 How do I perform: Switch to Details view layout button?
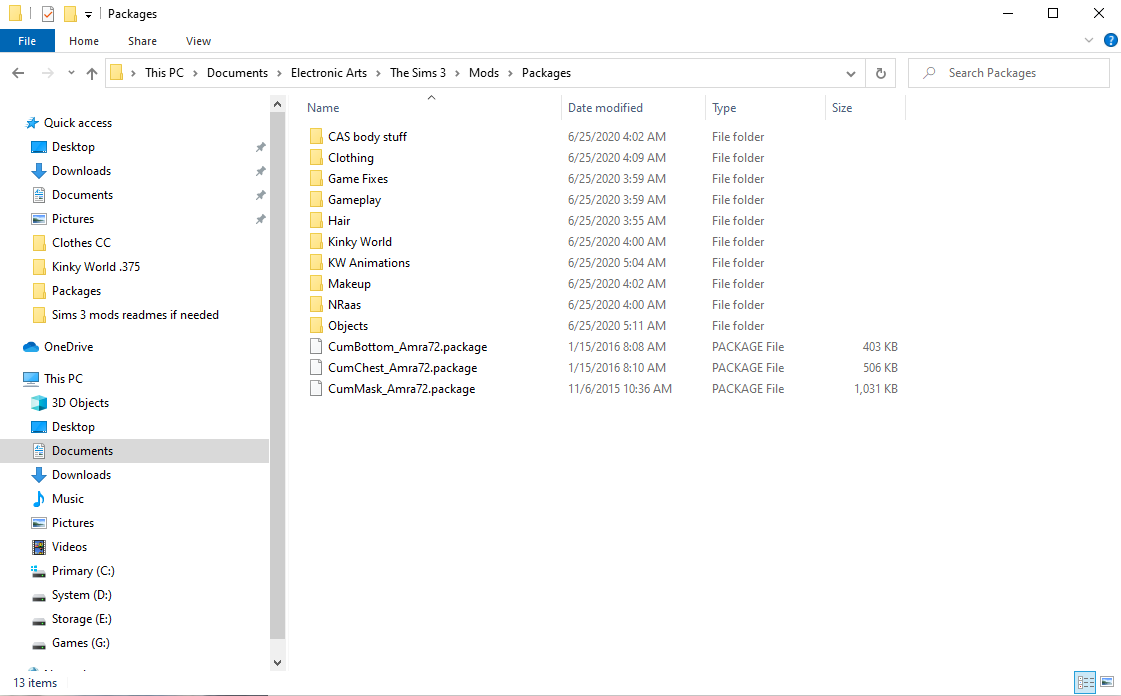(x=1085, y=682)
